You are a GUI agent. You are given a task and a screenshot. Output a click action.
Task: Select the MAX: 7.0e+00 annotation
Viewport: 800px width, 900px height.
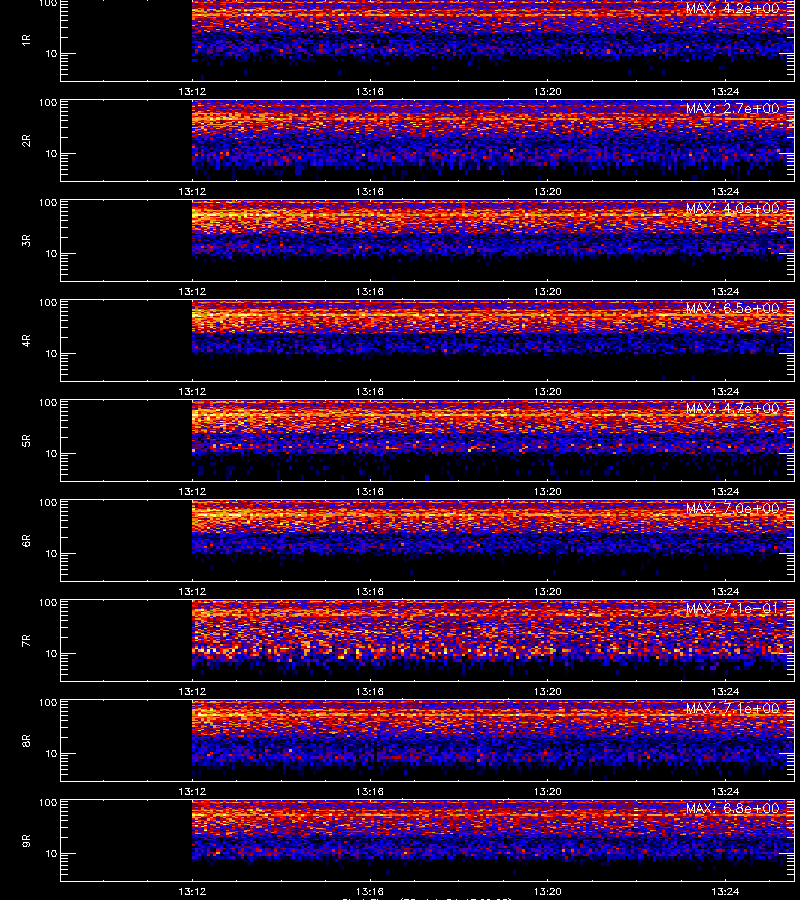(x=732, y=509)
